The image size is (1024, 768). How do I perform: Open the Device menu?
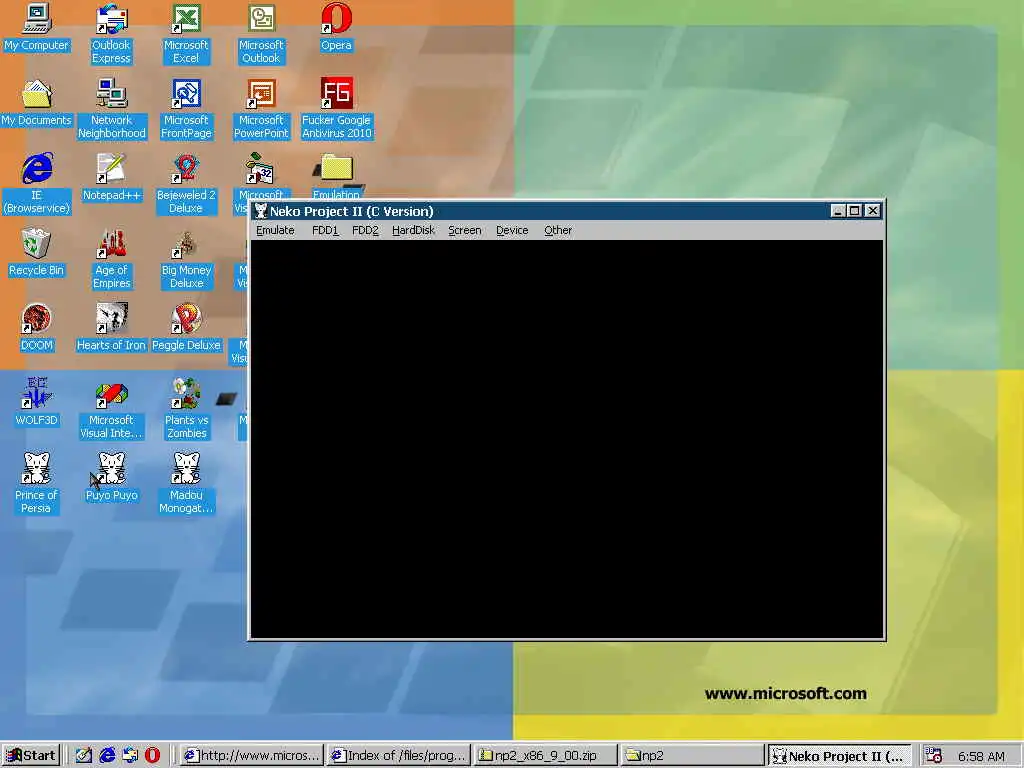[x=512, y=231]
